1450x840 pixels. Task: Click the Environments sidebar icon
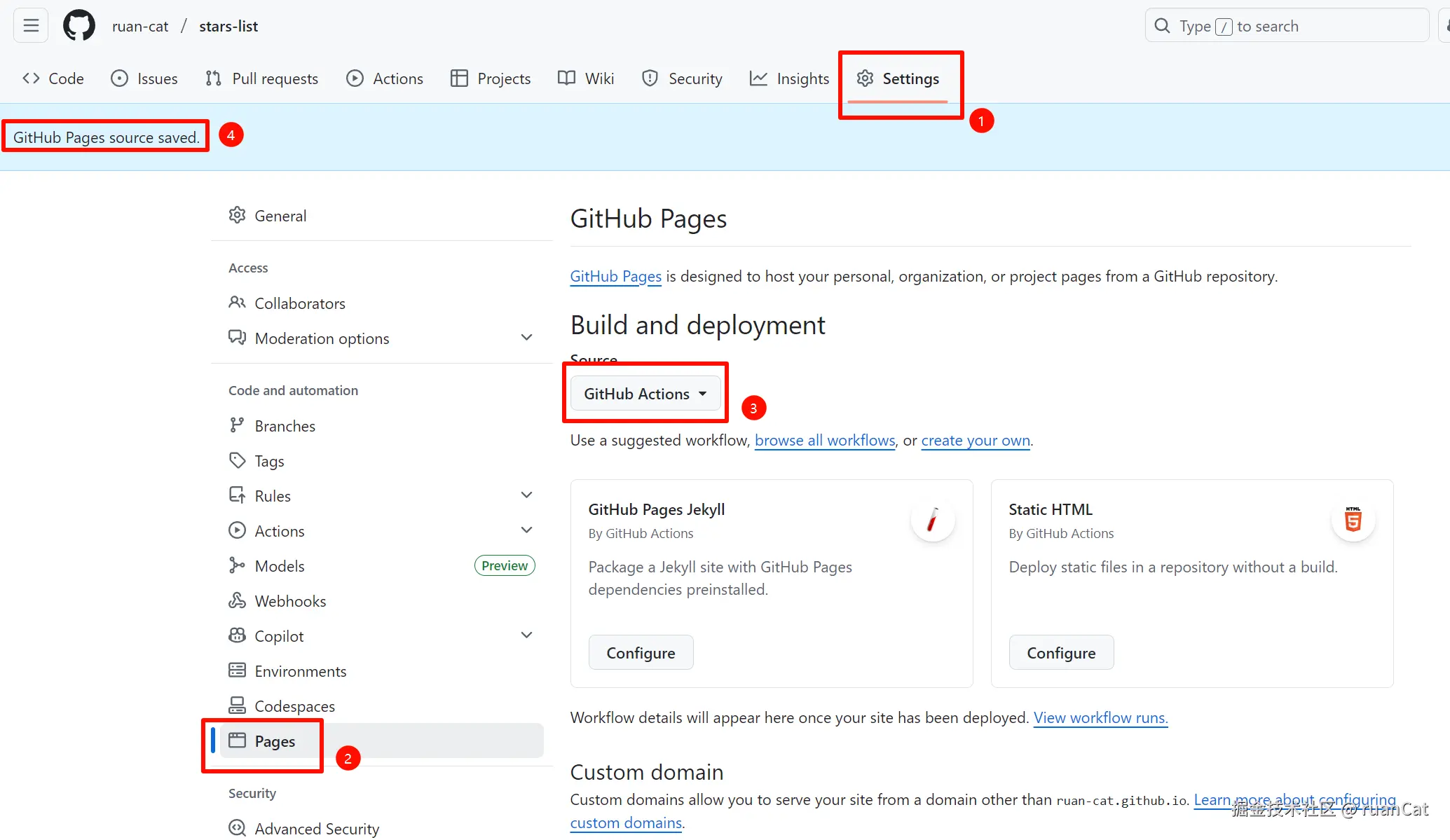[x=237, y=670]
